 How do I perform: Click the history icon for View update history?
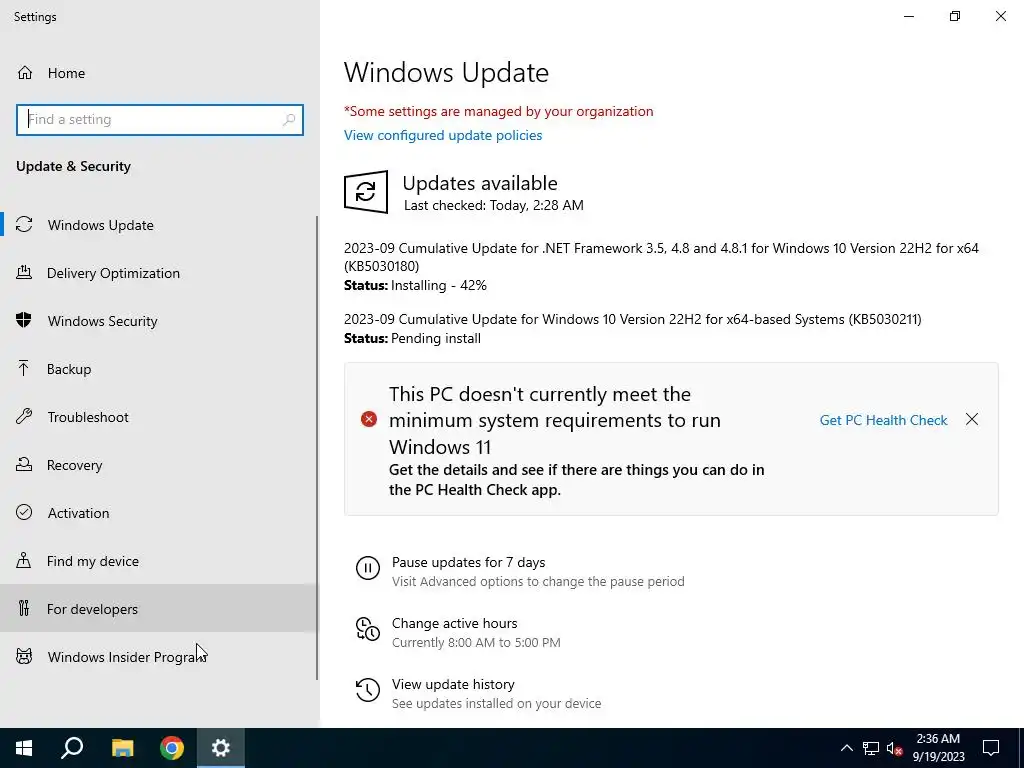(368, 690)
